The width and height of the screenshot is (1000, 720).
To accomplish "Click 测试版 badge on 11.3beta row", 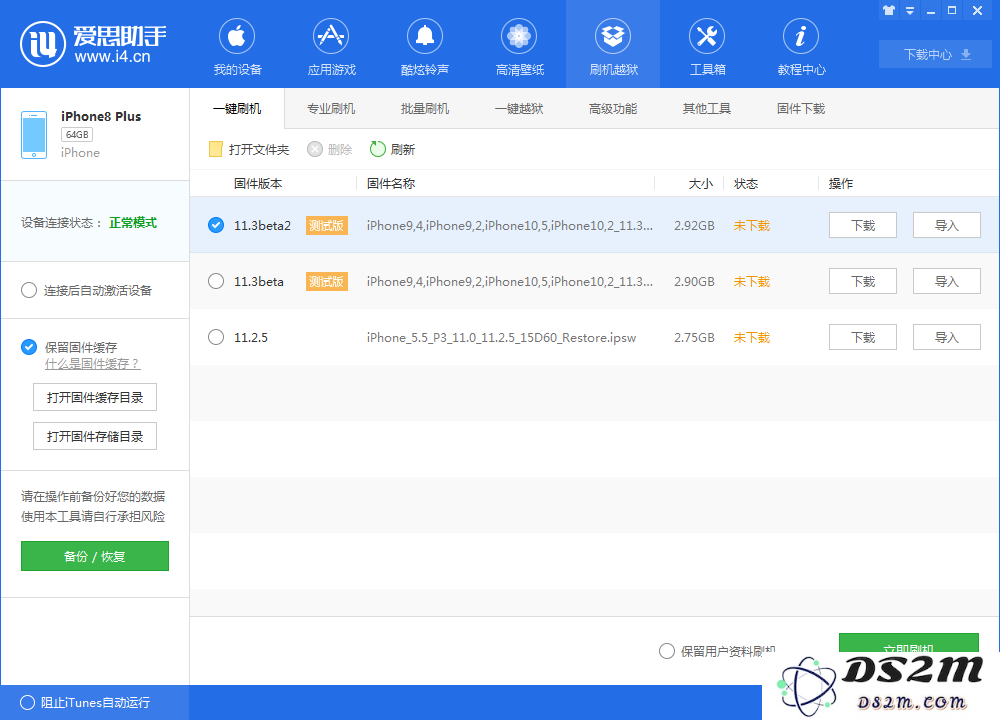I will [x=327, y=281].
